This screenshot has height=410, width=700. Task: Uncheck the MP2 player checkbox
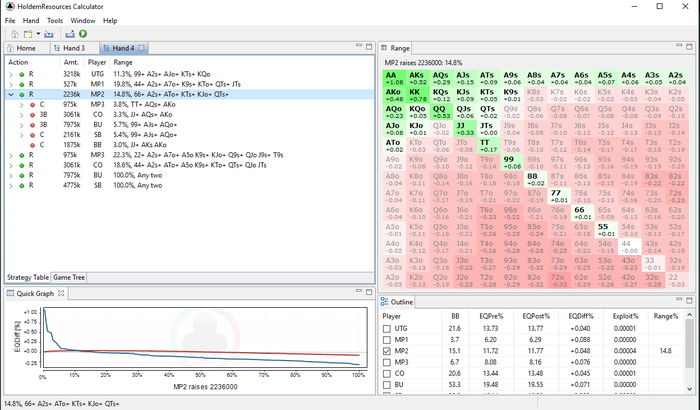tap(387, 351)
